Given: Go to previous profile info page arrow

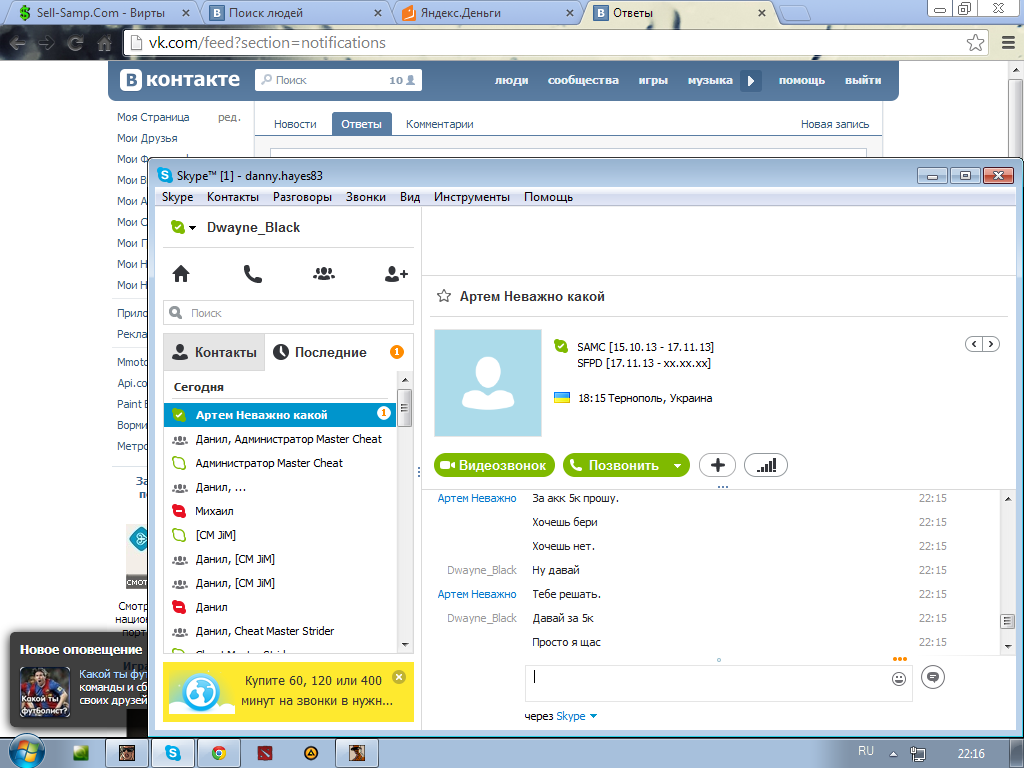Looking at the screenshot, I should [x=974, y=344].
